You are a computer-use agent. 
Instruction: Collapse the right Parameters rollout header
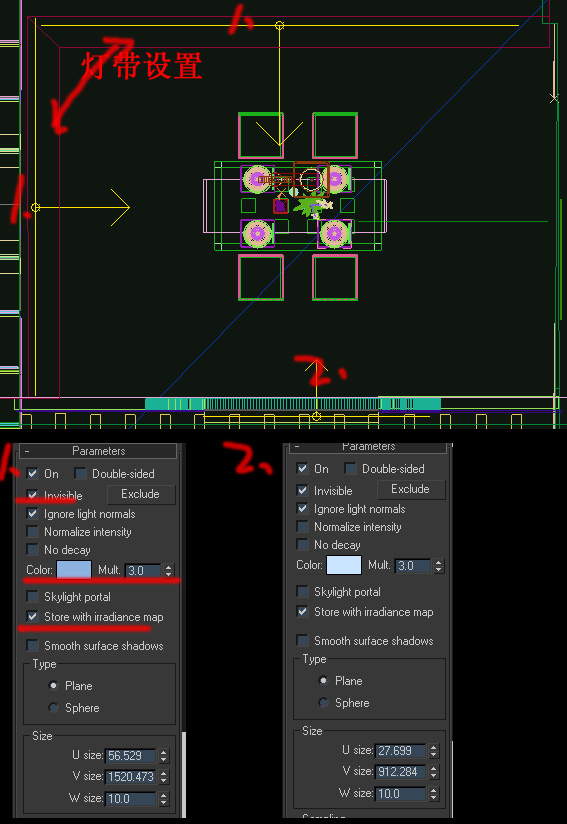369,447
